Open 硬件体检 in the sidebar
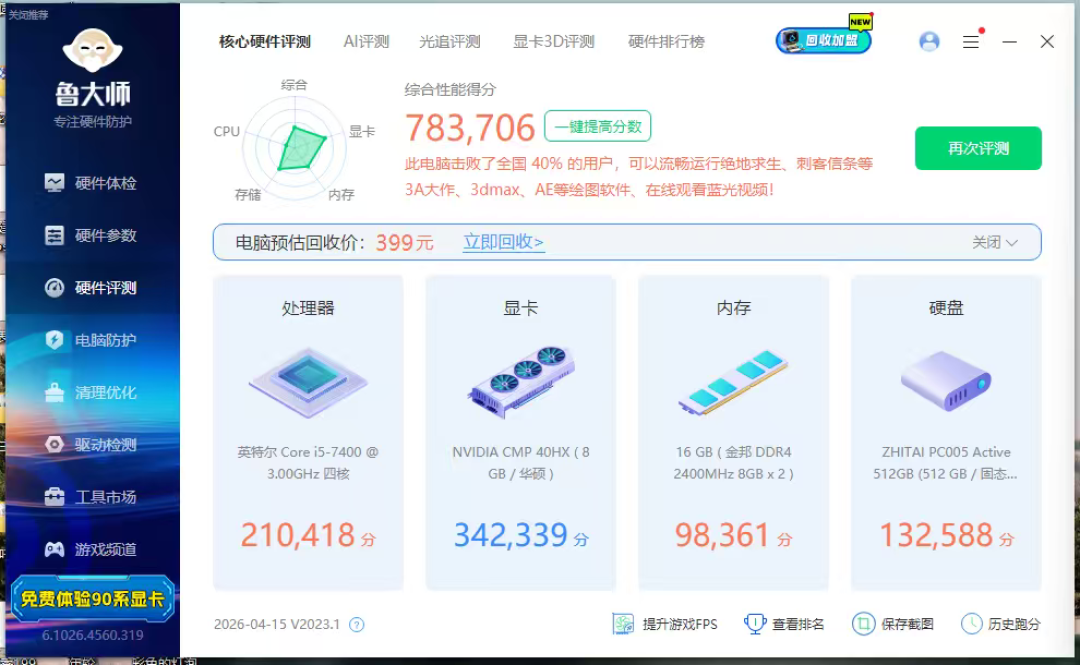1080x665 pixels. pos(91,183)
